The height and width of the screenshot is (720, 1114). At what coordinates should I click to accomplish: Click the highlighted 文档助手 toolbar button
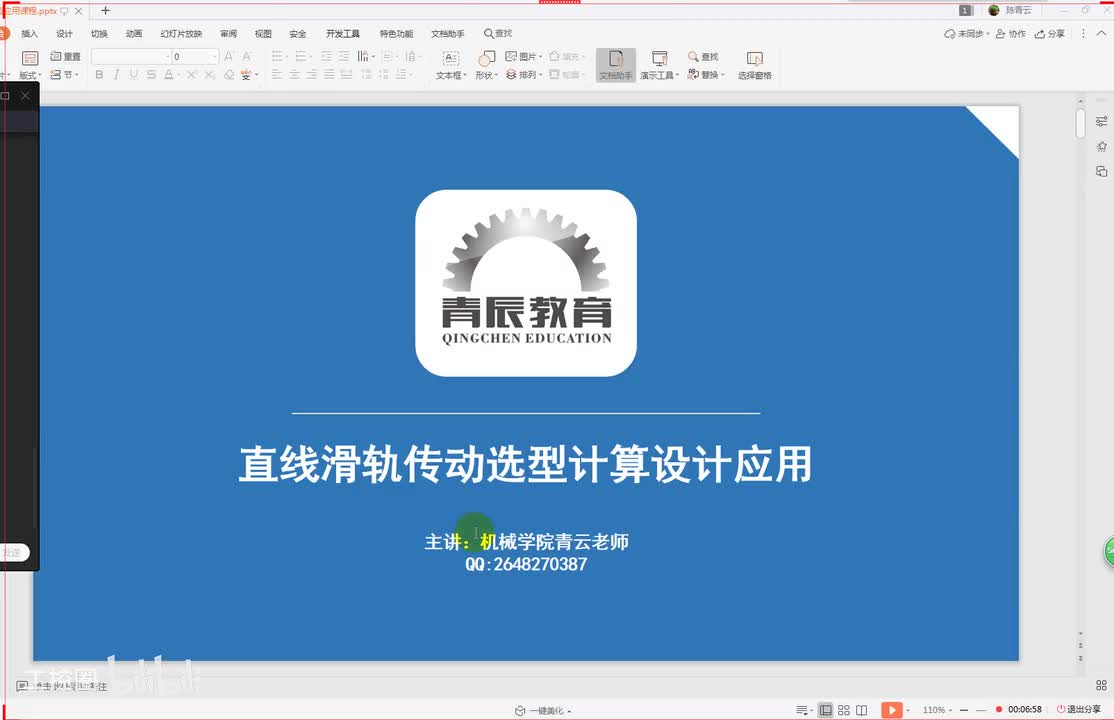616,65
